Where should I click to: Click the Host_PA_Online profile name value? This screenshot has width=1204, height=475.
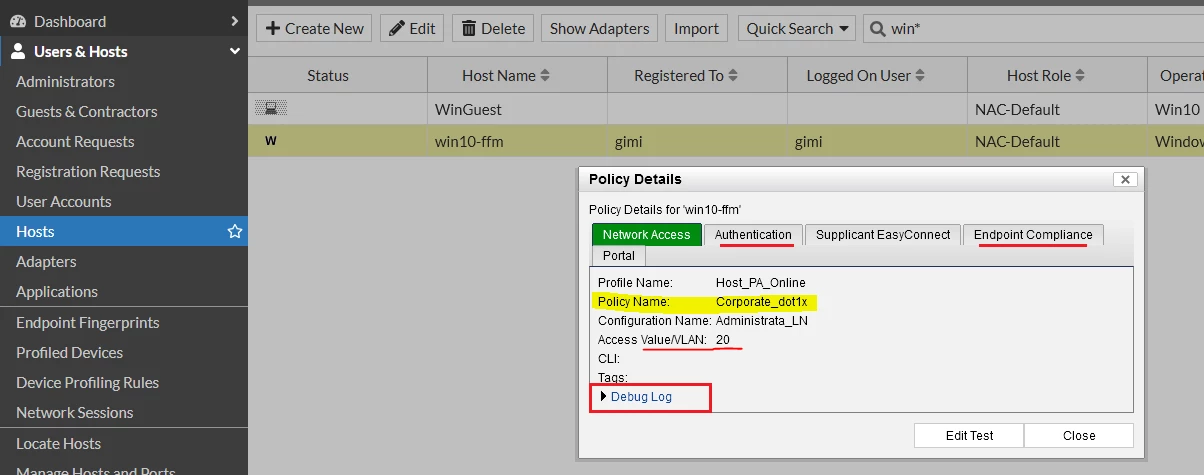[x=760, y=282]
